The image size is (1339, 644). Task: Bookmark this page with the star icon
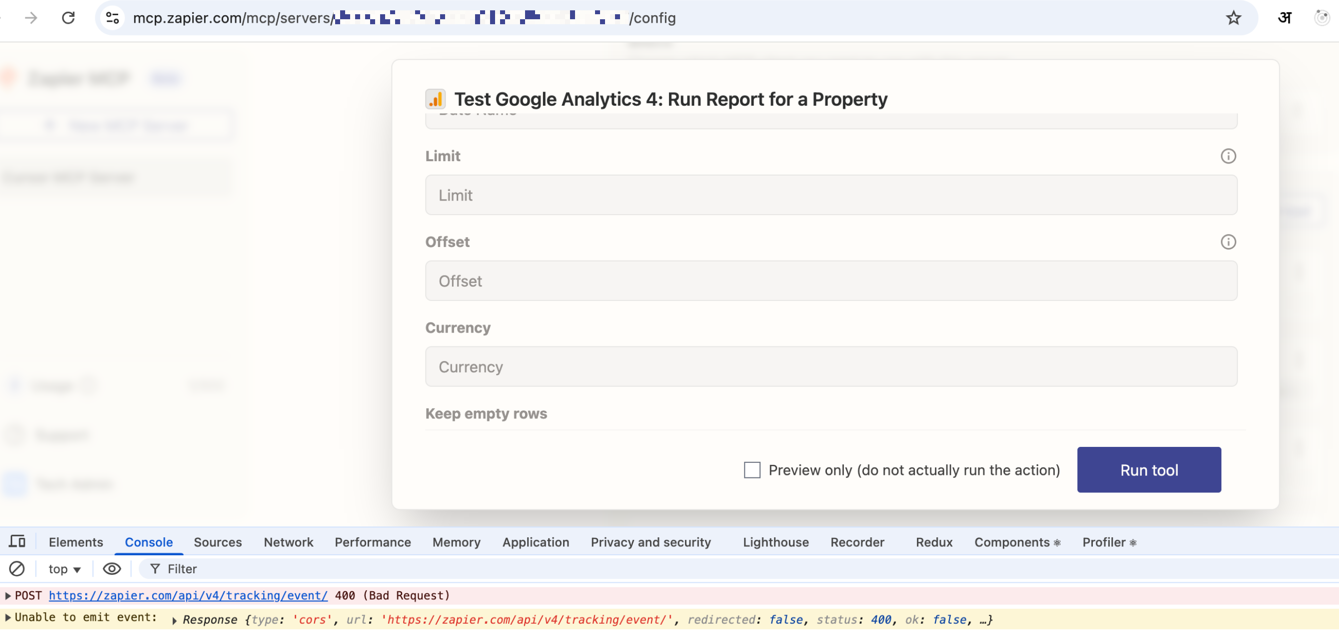click(1233, 18)
